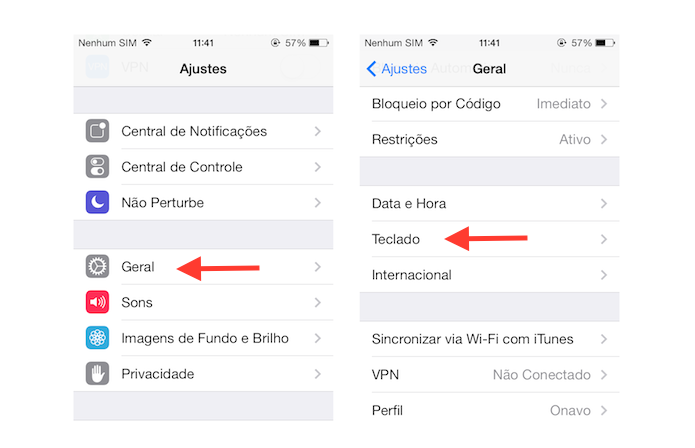Viewport: 695px width, 448px height.
Task: Tap the Central de Controle icon
Action: click(97, 167)
